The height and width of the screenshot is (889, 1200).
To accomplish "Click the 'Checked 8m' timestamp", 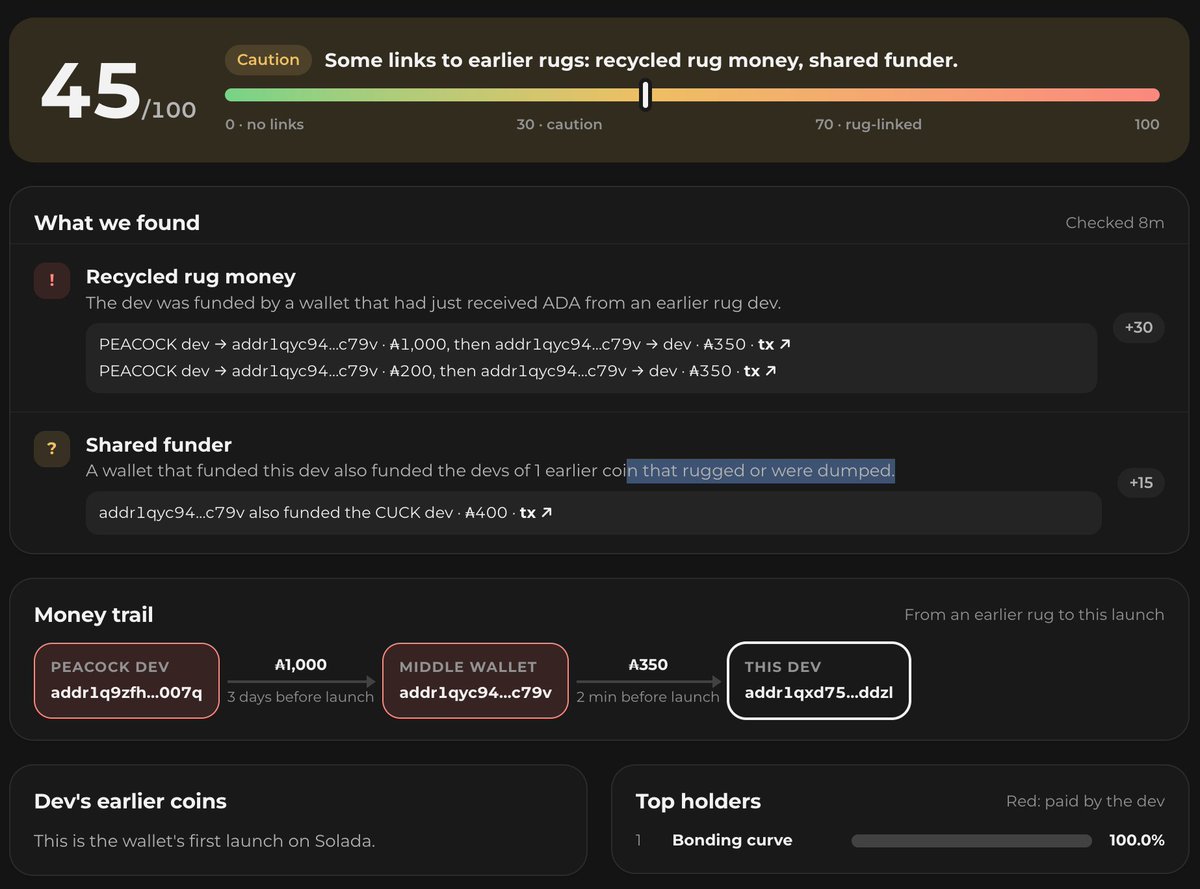I will (x=1115, y=223).
